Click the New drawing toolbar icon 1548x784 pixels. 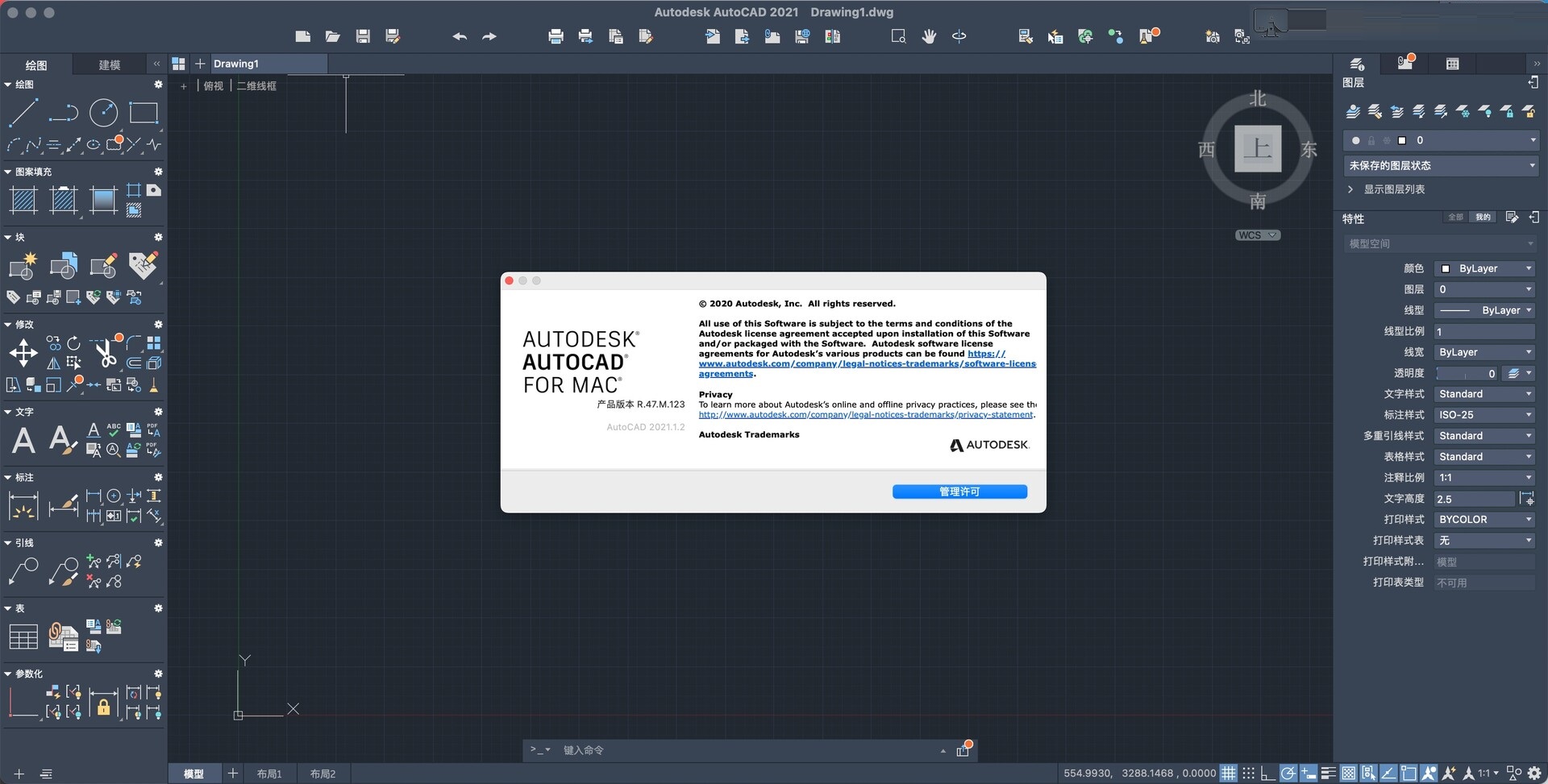click(x=302, y=36)
